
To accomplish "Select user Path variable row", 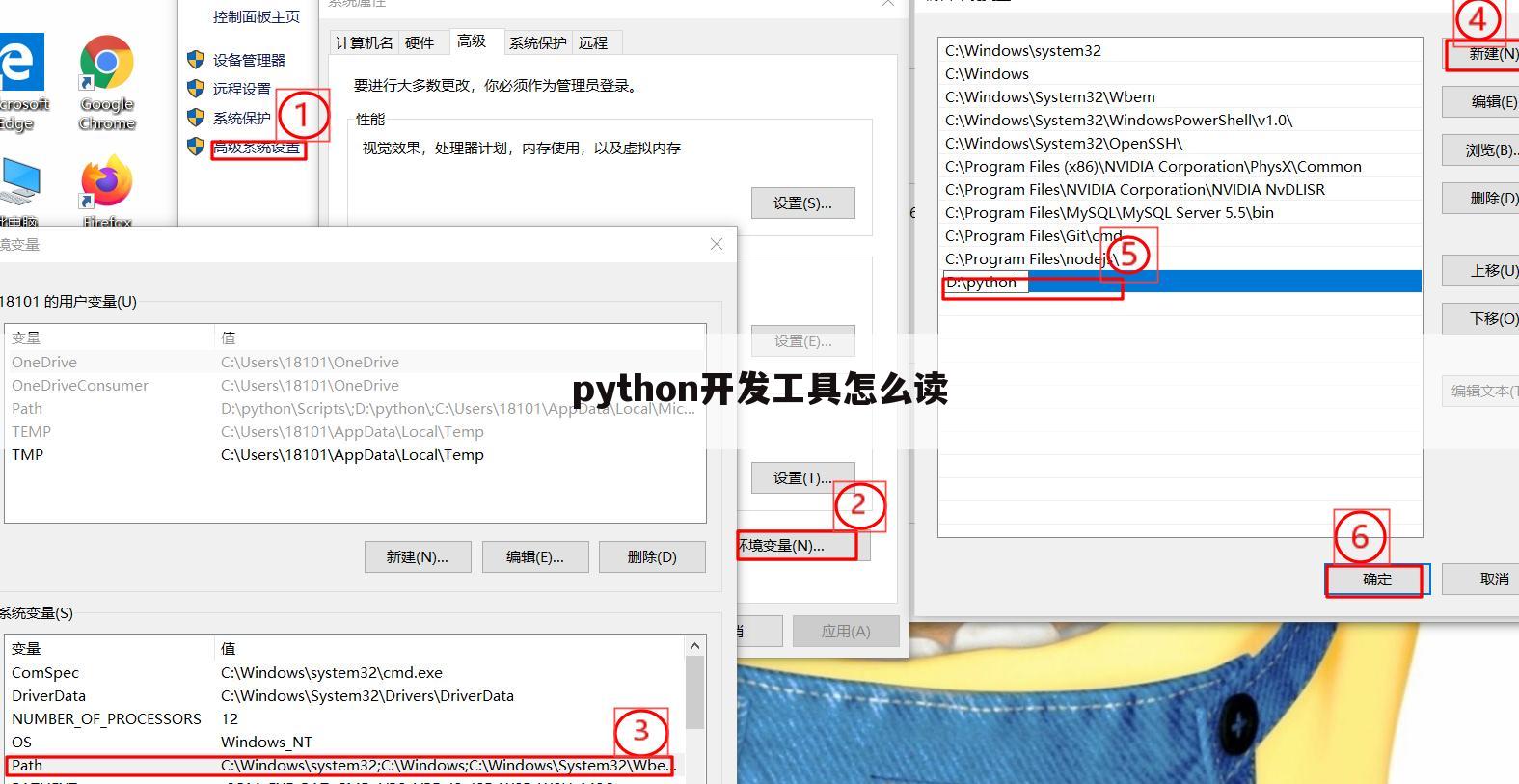I will click(x=355, y=408).
